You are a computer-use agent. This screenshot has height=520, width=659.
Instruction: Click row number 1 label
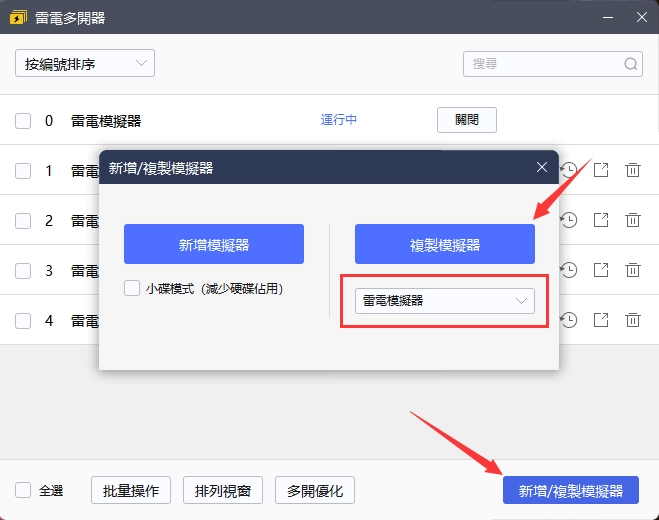click(x=49, y=171)
